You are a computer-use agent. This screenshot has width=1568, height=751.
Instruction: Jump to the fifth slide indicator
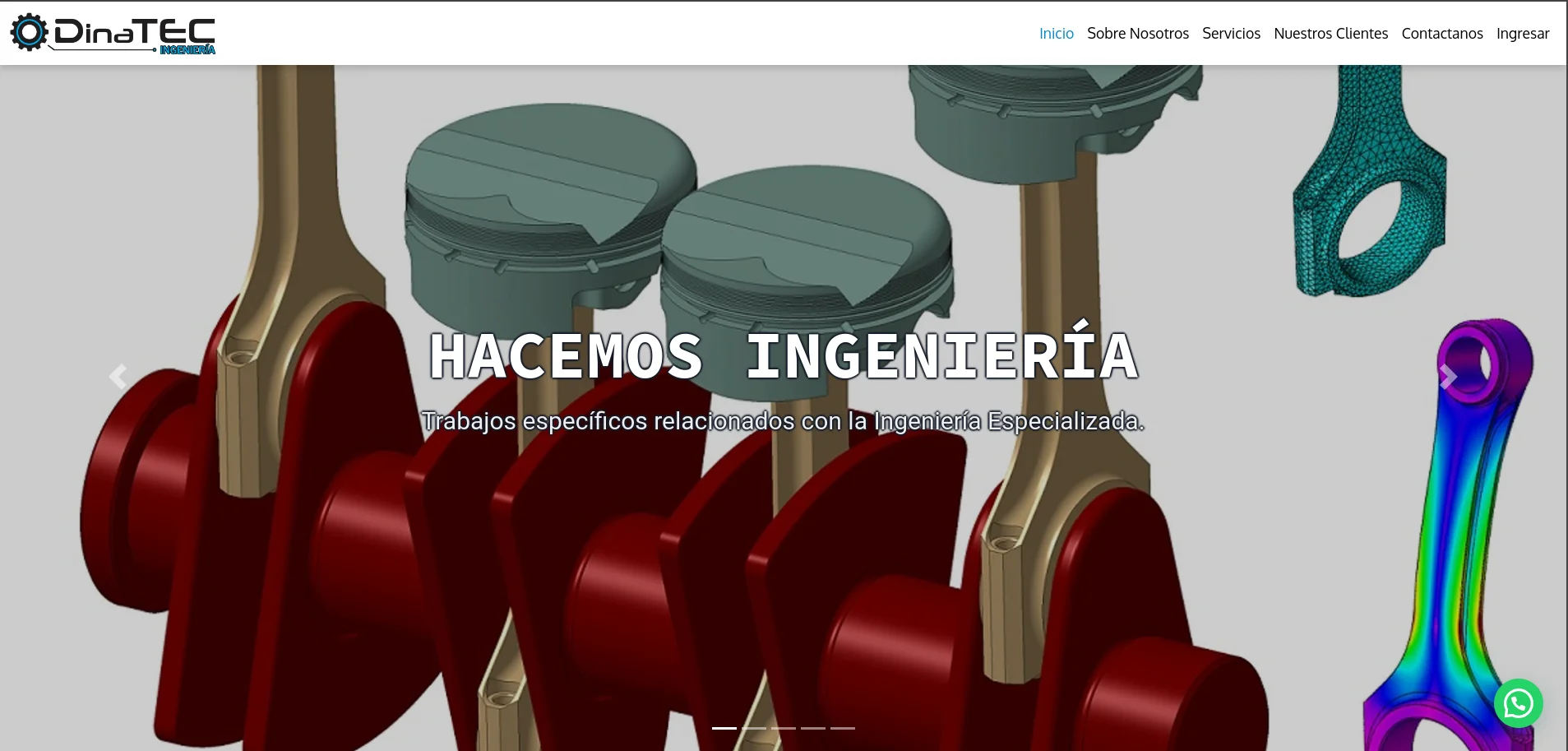[x=843, y=728]
